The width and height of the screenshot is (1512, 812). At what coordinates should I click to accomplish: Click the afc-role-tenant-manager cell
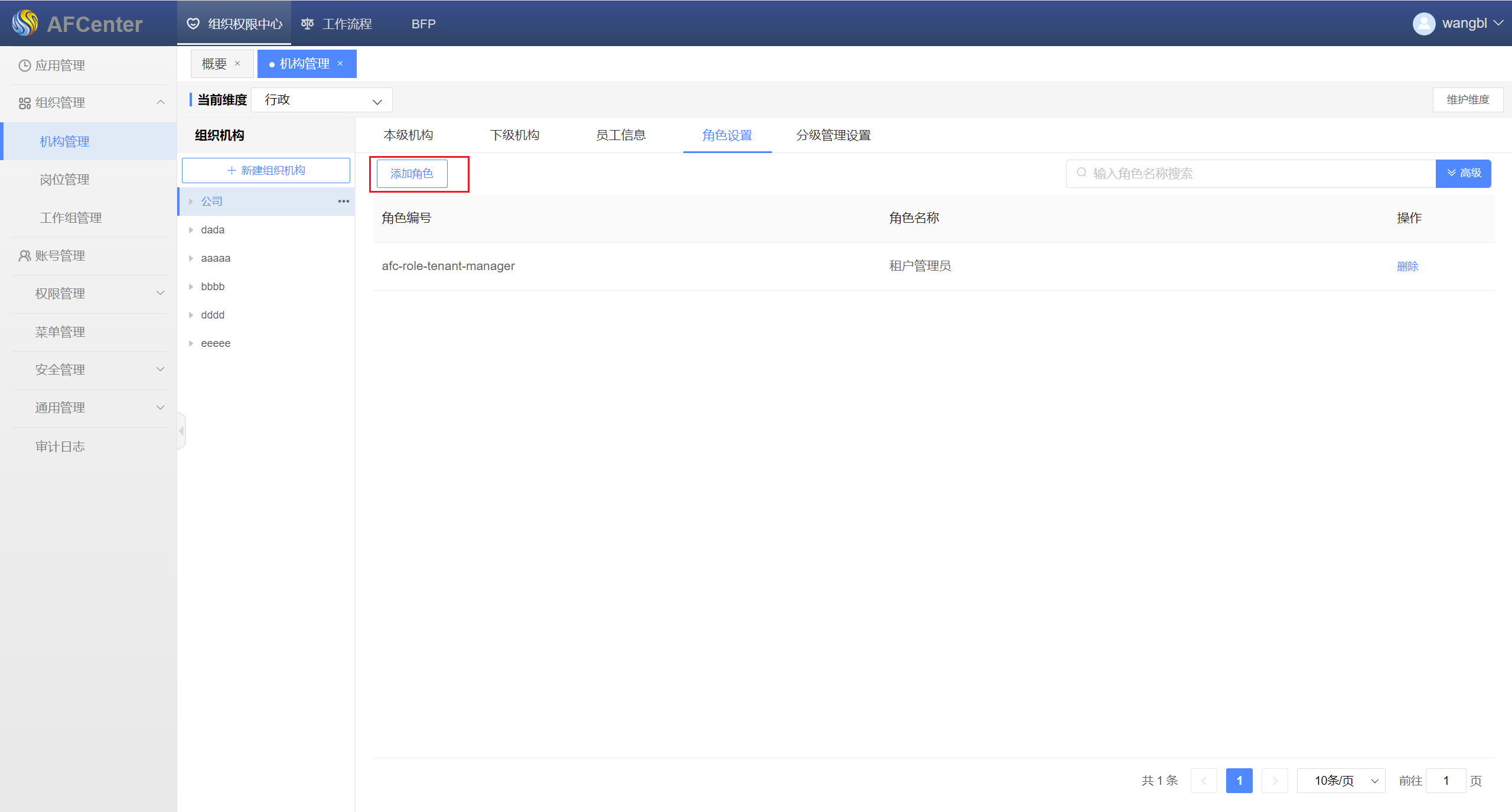point(448,266)
